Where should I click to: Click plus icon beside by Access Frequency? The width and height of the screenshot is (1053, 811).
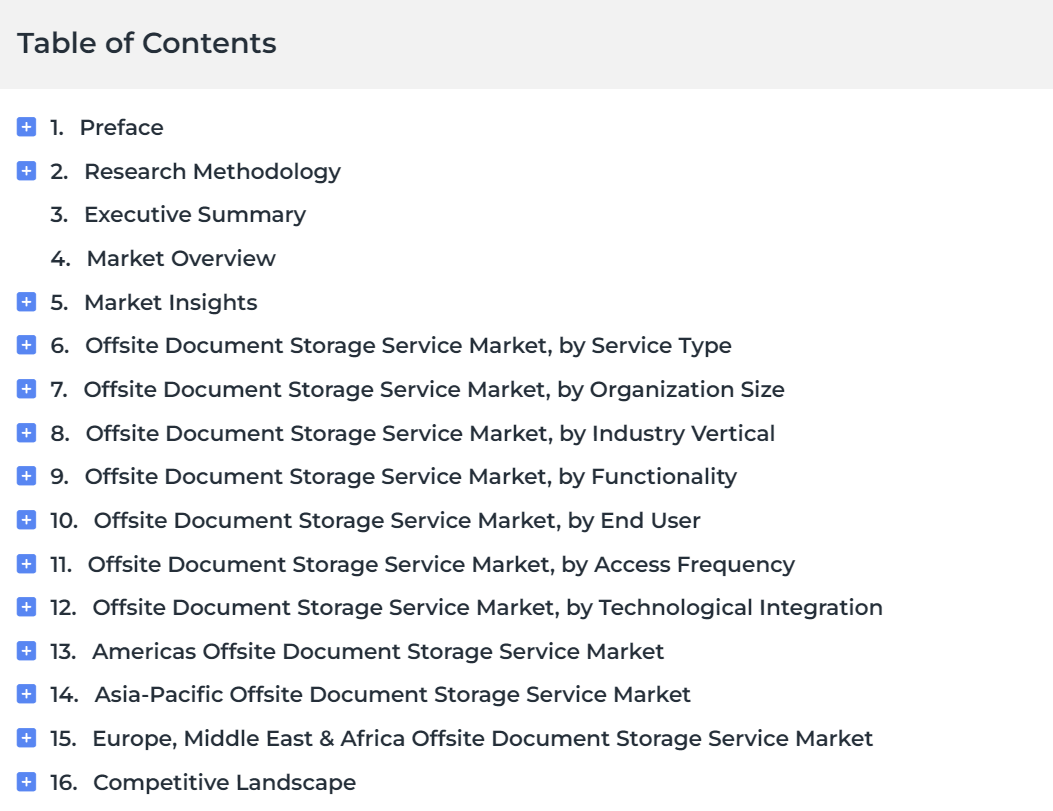(x=26, y=563)
